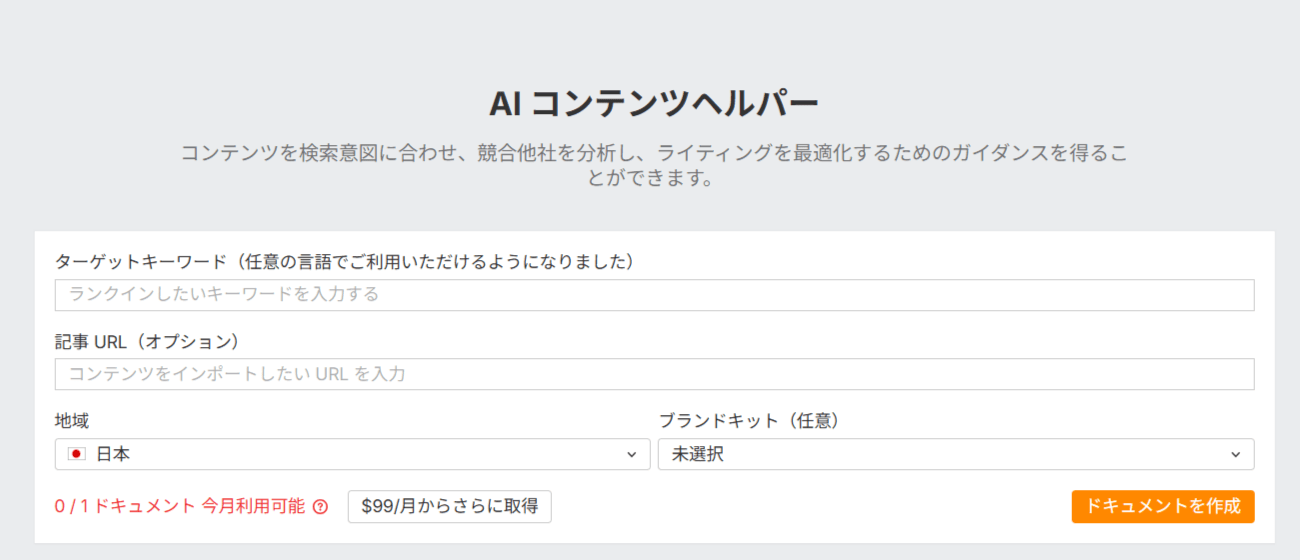This screenshot has height=560, width=1300.
Task: Click into the 記事 URL input field
Action: (x=654, y=374)
